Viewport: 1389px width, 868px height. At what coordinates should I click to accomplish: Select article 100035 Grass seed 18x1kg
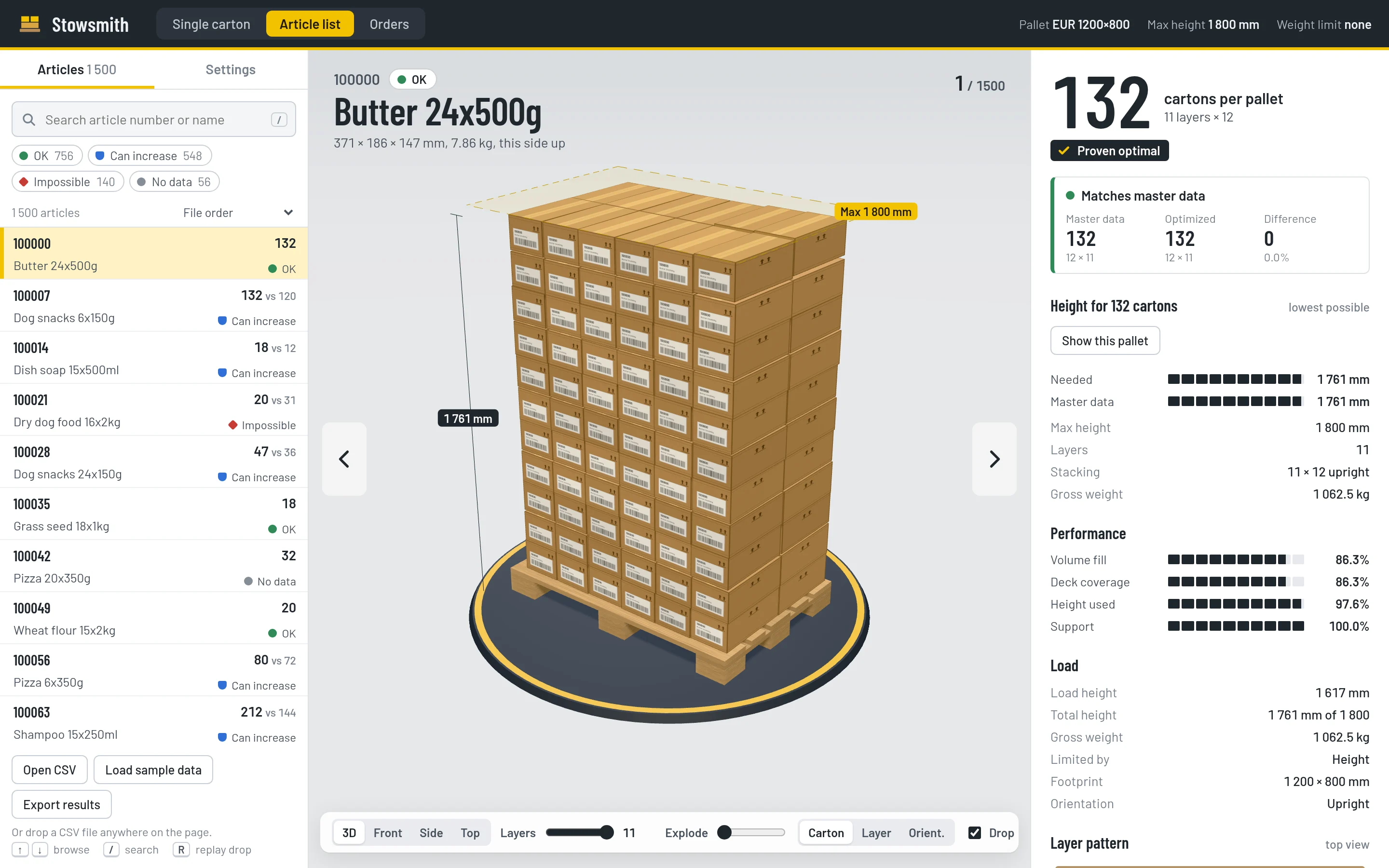154,514
